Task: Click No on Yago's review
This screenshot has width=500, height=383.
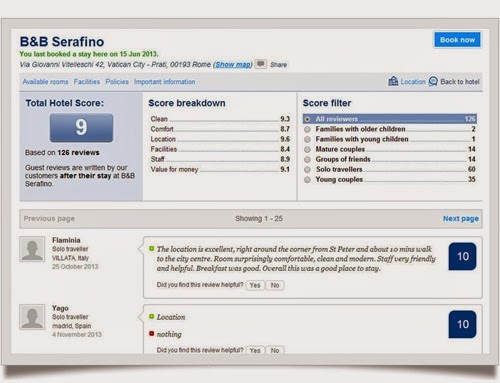Action: (x=275, y=350)
